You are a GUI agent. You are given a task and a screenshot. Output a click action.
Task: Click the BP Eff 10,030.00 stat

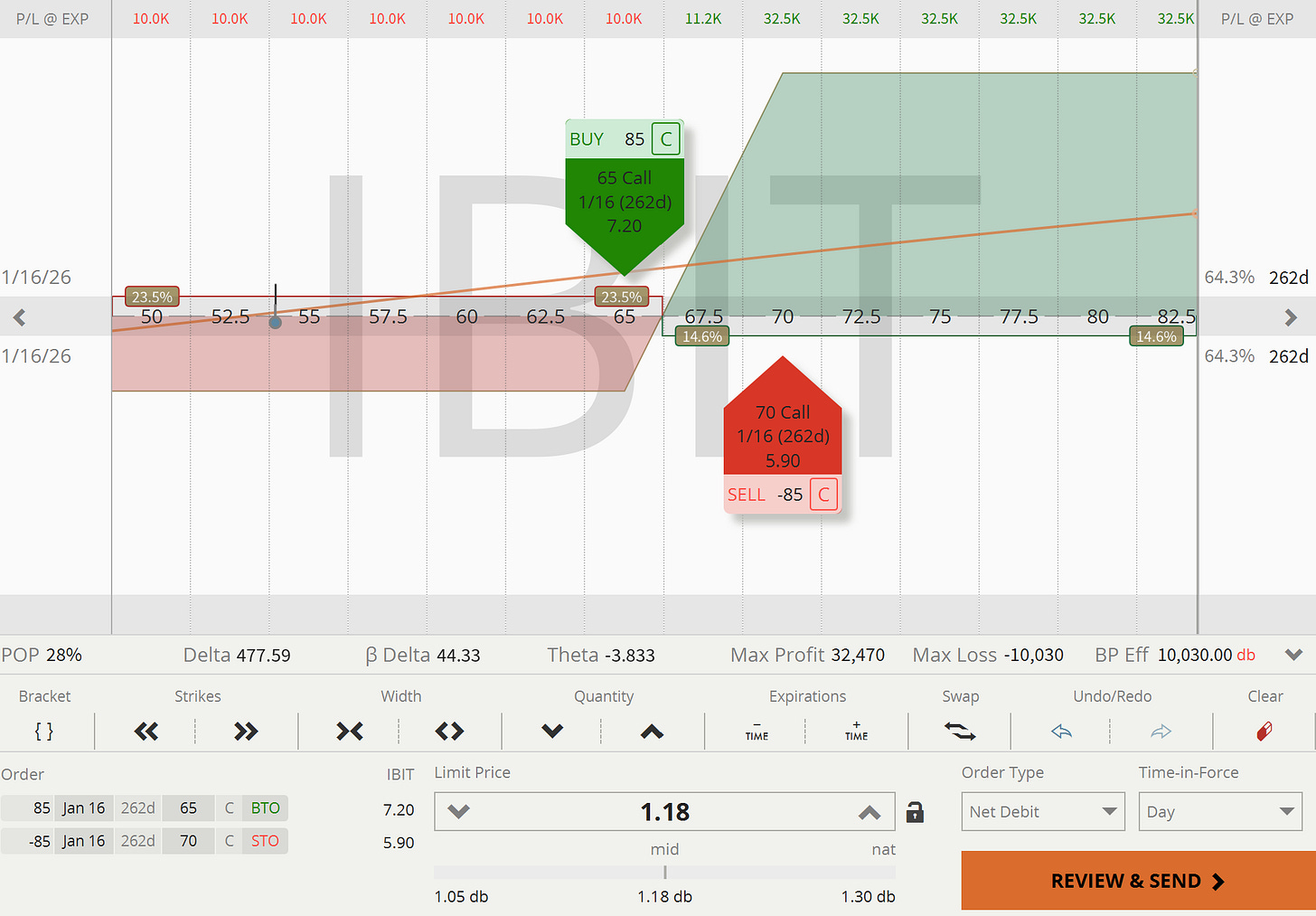[1175, 655]
